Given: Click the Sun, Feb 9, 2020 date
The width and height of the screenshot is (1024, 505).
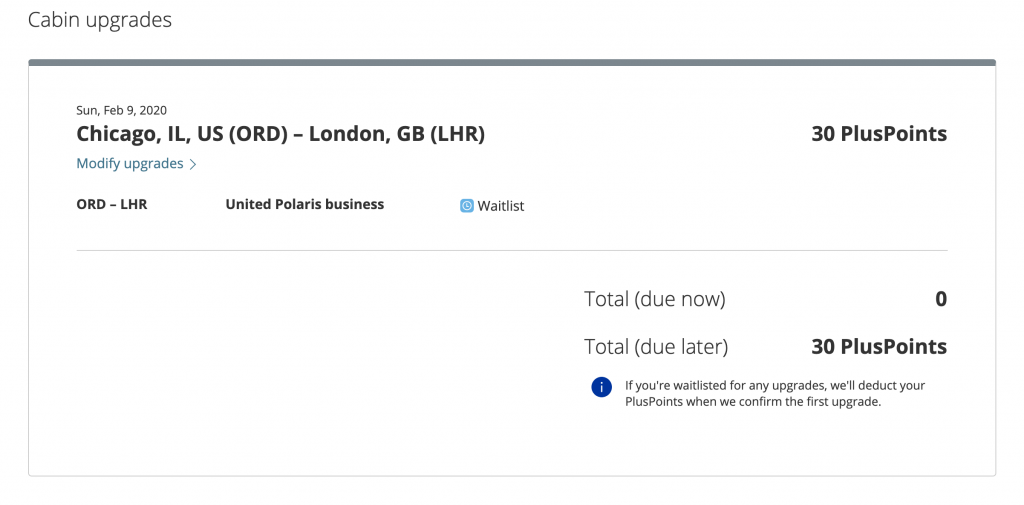Looking at the screenshot, I should pyautogui.click(x=121, y=110).
